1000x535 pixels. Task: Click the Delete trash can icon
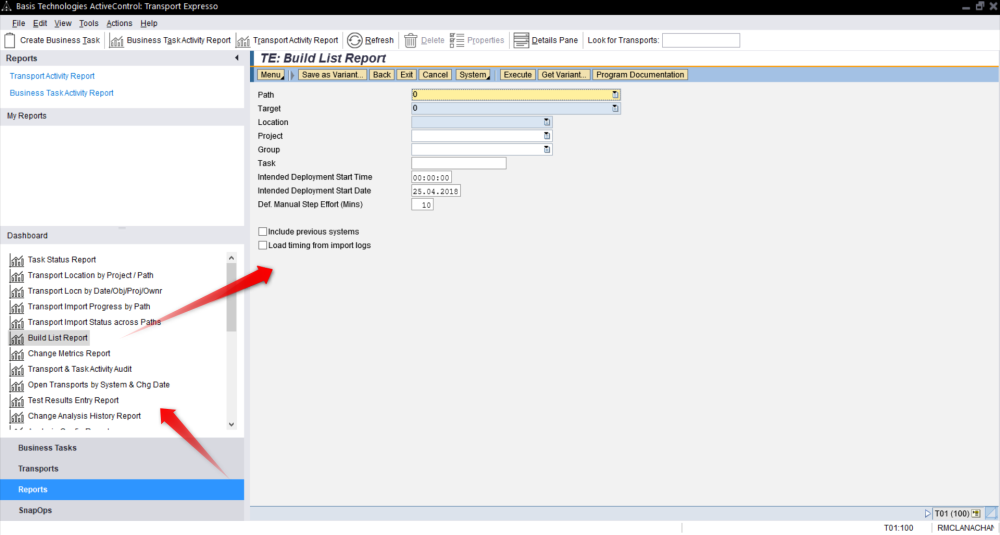pyautogui.click(x=411, y=40)
